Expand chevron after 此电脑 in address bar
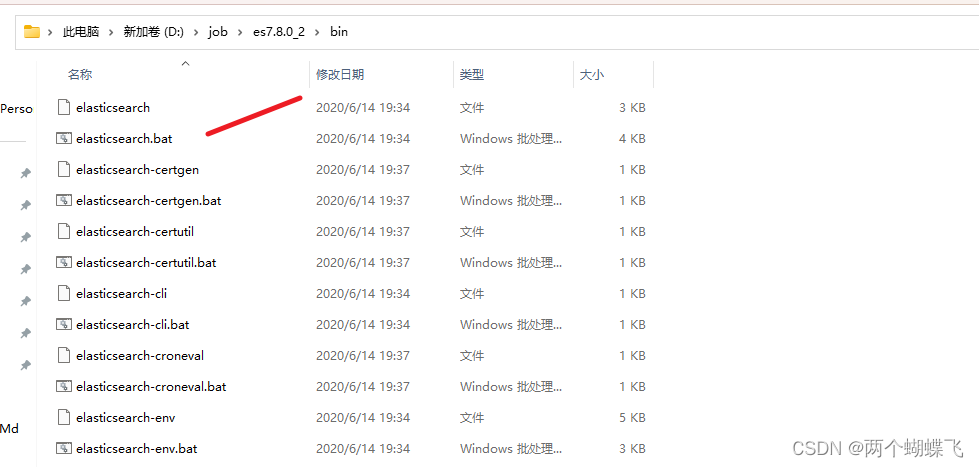The height and width of the screenshot is (467, 979). tap(111, 32)
